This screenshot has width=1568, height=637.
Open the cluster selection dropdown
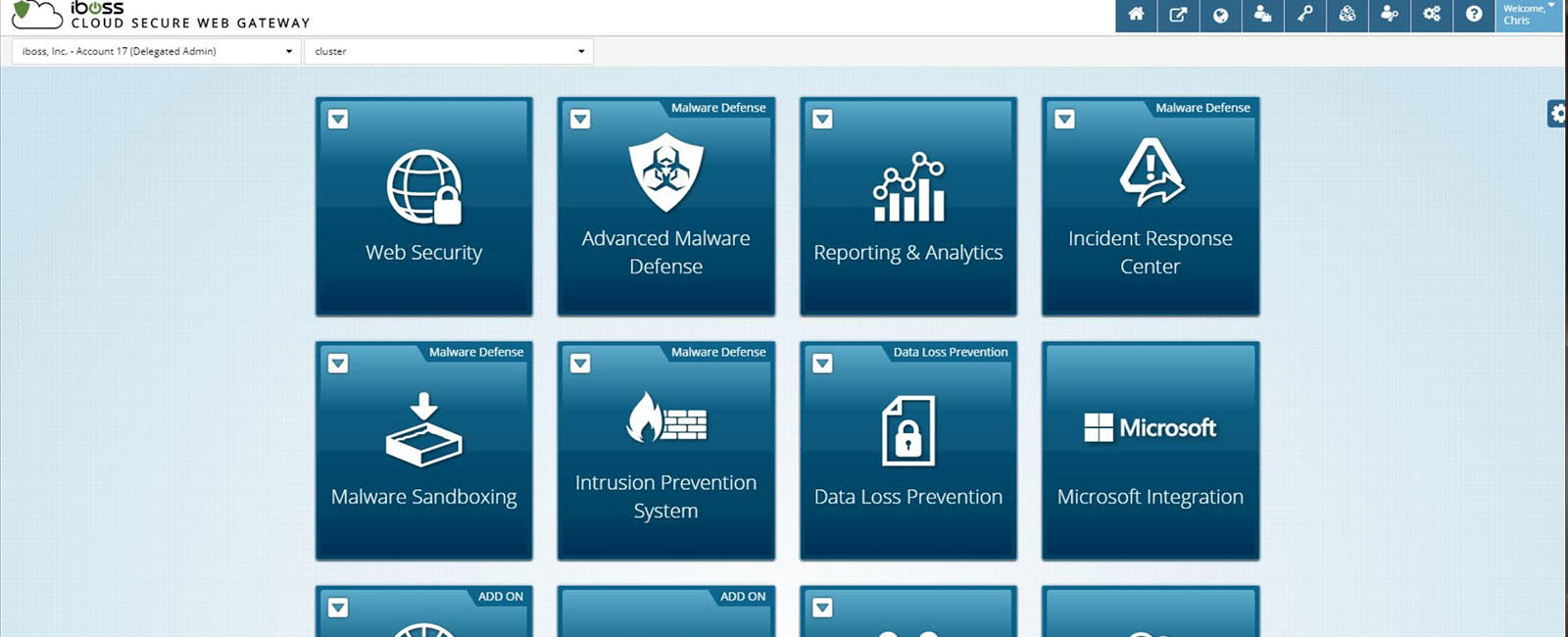[449, 51]
